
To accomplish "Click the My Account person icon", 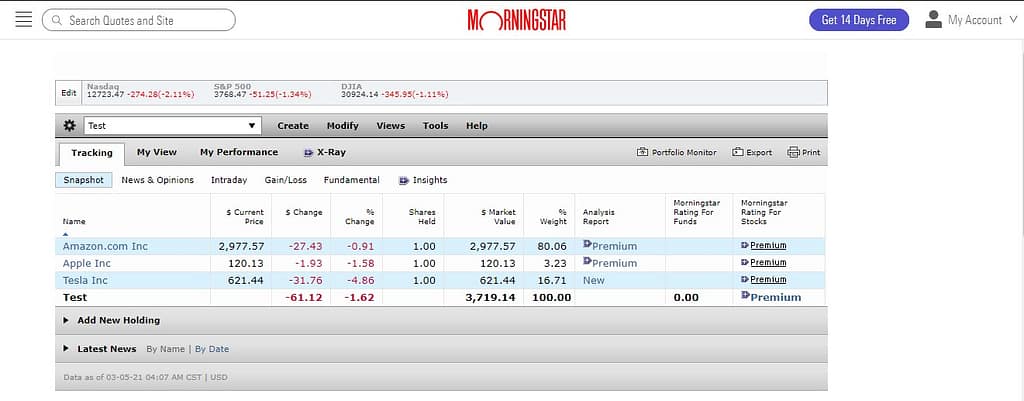I will coord(933,20).
